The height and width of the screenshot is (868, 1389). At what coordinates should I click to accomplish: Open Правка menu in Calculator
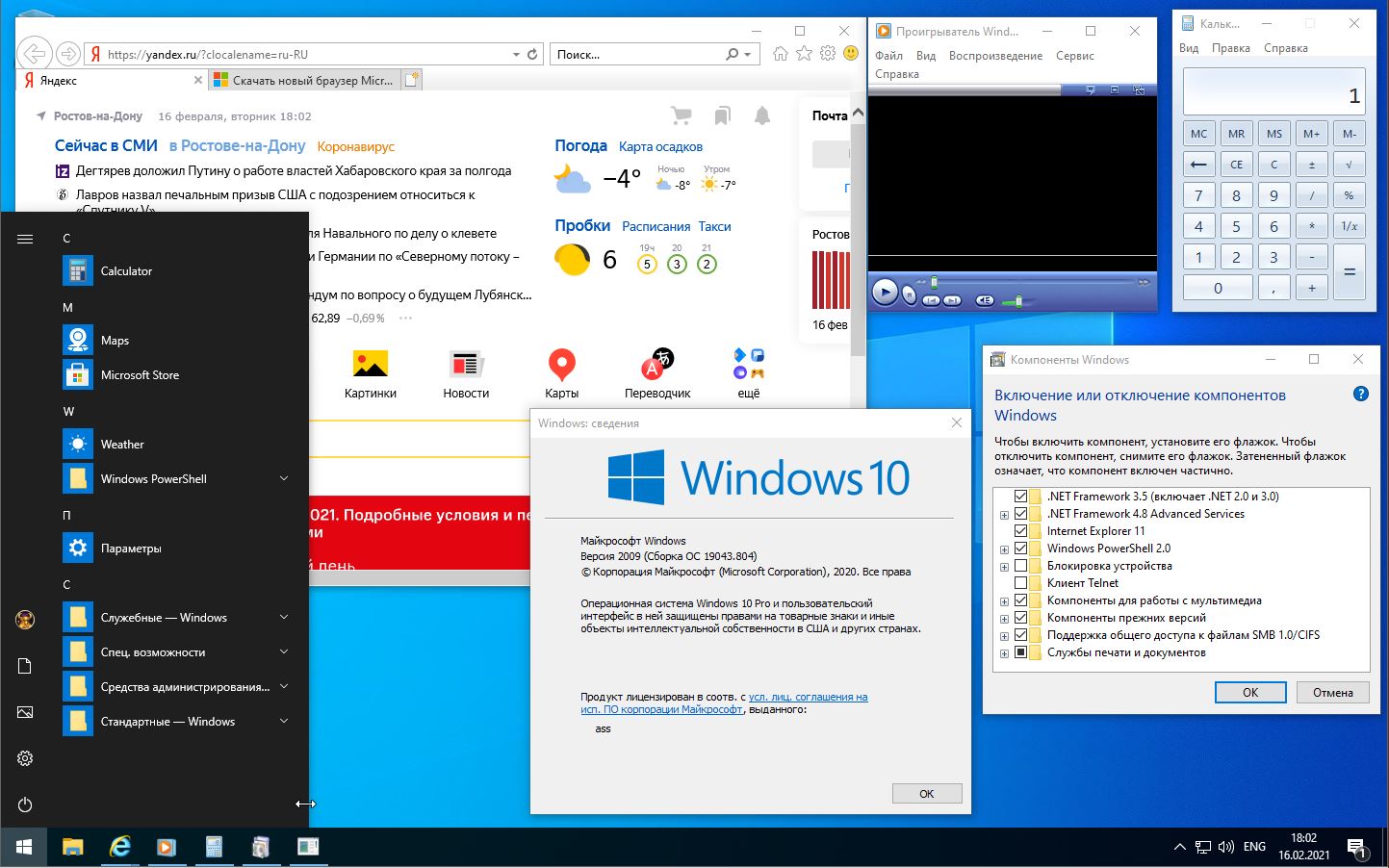click(1230, 48)
